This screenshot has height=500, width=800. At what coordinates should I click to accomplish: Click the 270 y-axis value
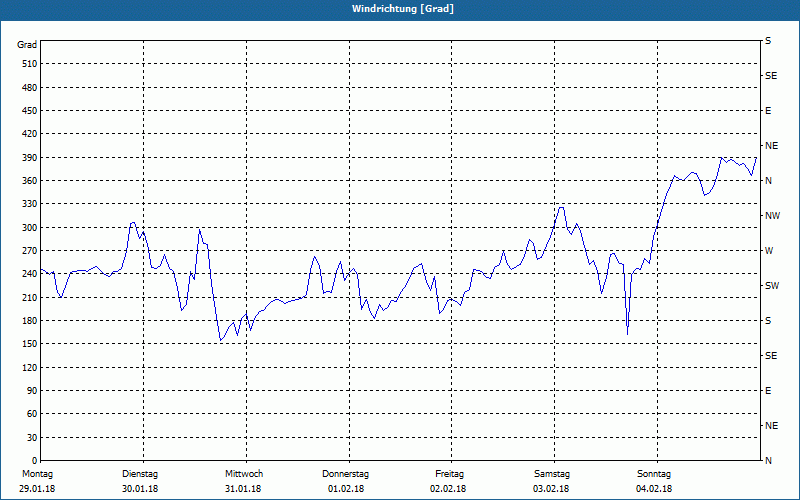(x=30, y=251)
